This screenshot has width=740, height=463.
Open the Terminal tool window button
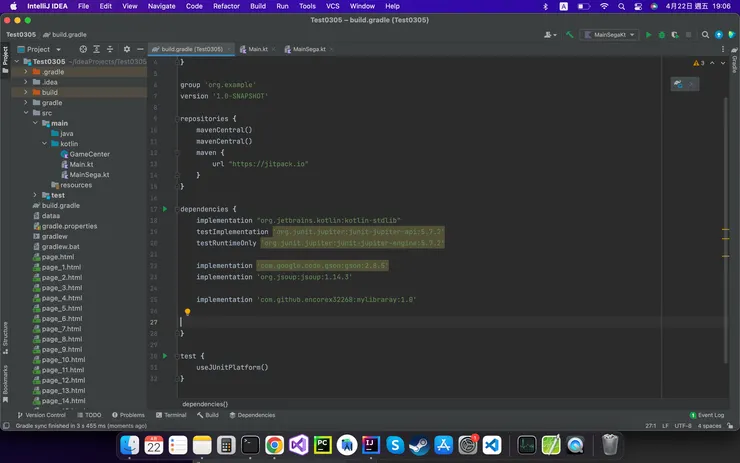tap(171, 415)
